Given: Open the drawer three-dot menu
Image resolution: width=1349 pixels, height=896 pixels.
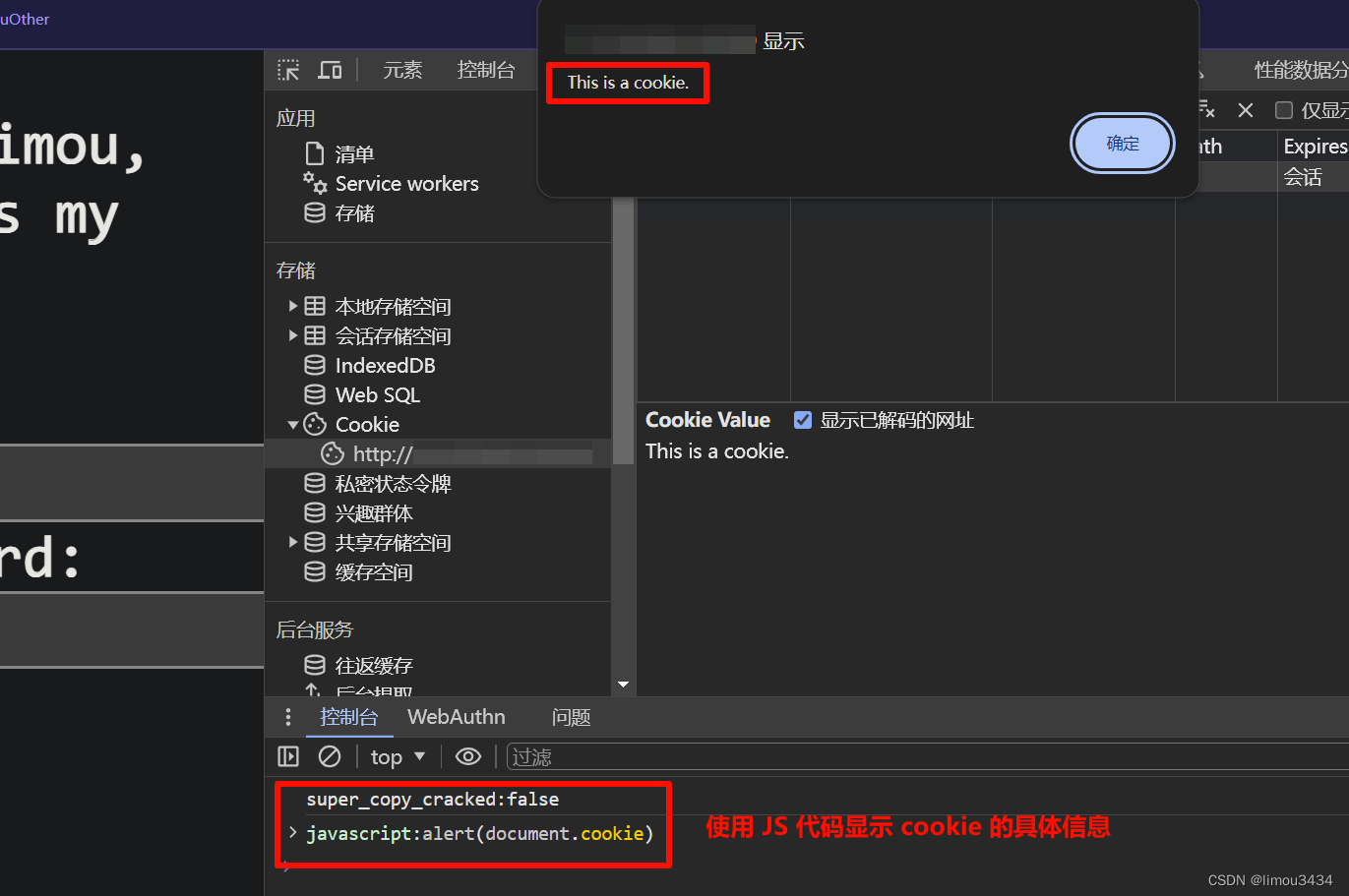Looking at the screenshot, I should click(288, 717).
